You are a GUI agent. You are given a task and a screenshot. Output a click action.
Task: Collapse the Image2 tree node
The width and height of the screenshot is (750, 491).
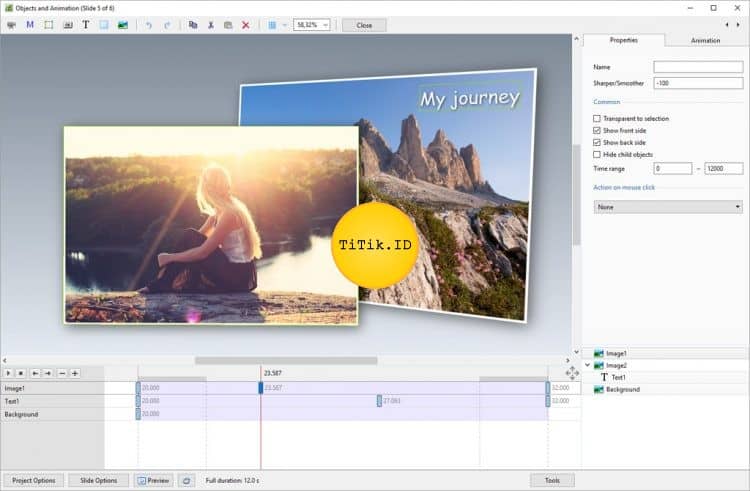587,366
